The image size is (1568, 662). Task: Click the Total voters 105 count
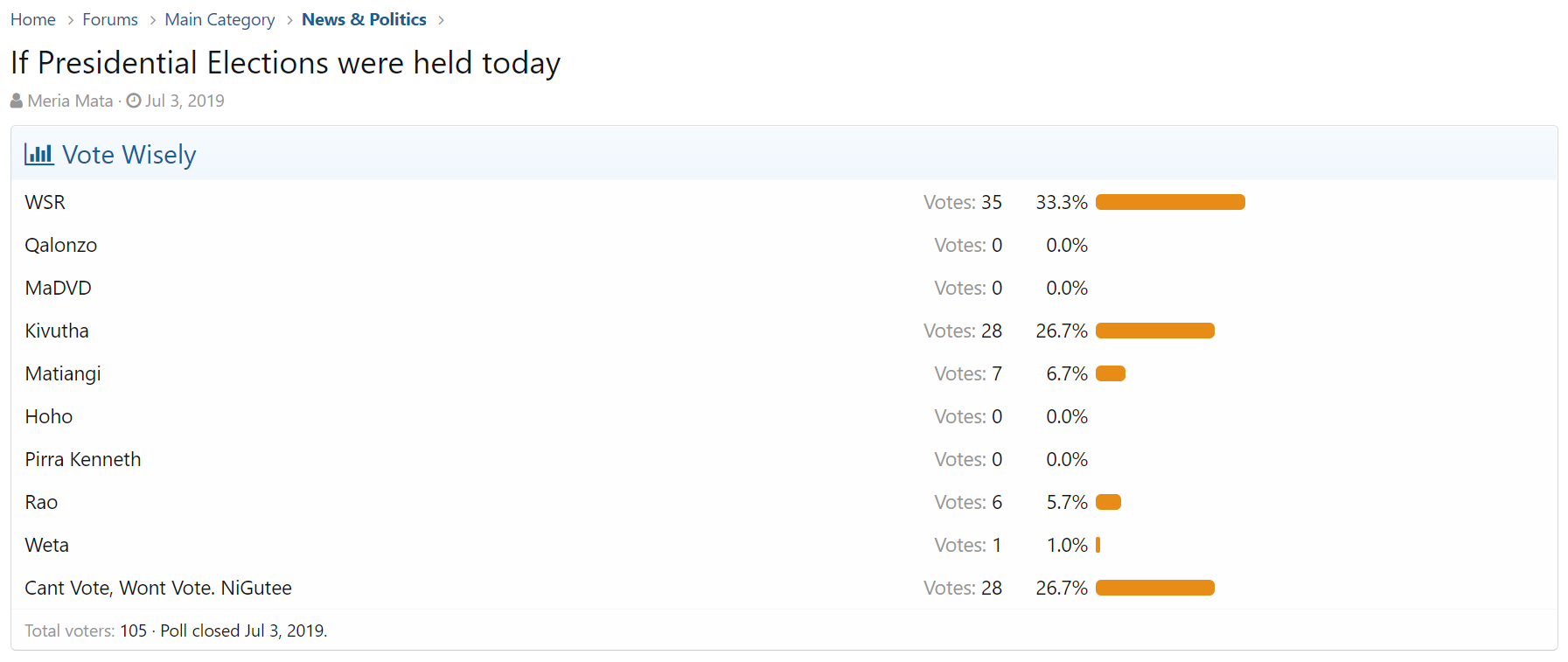133,631
